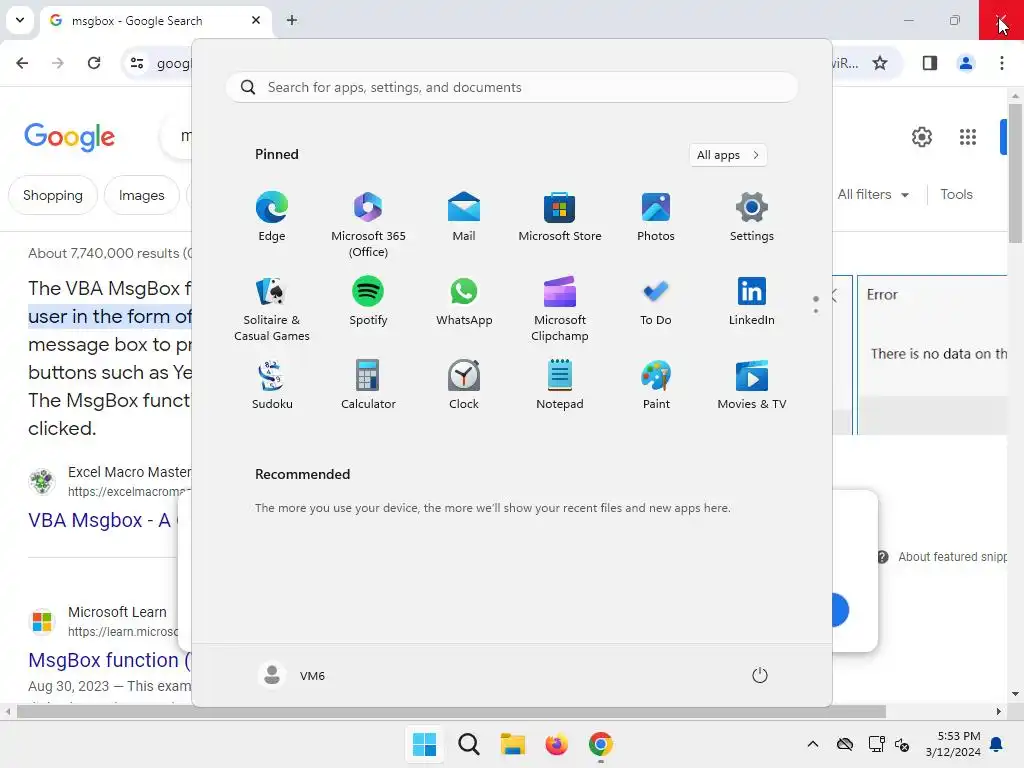
Task: Open Firefox from the taskbar
Action: click(556, 744)
